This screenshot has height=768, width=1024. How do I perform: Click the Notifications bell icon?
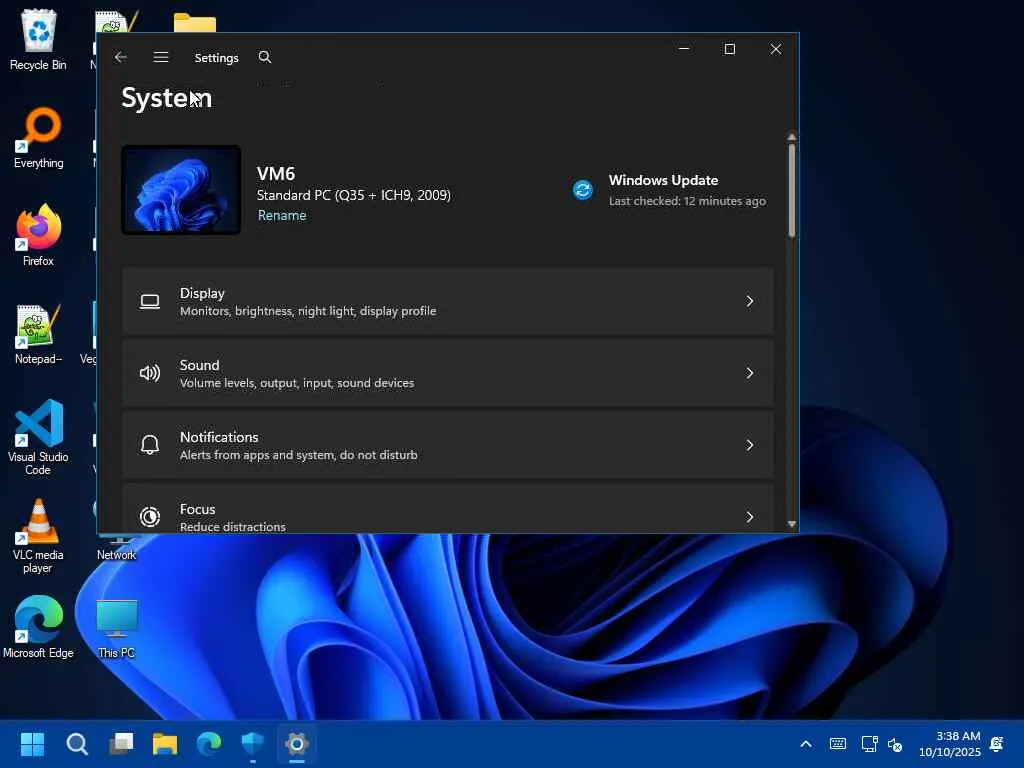[150, 445]
